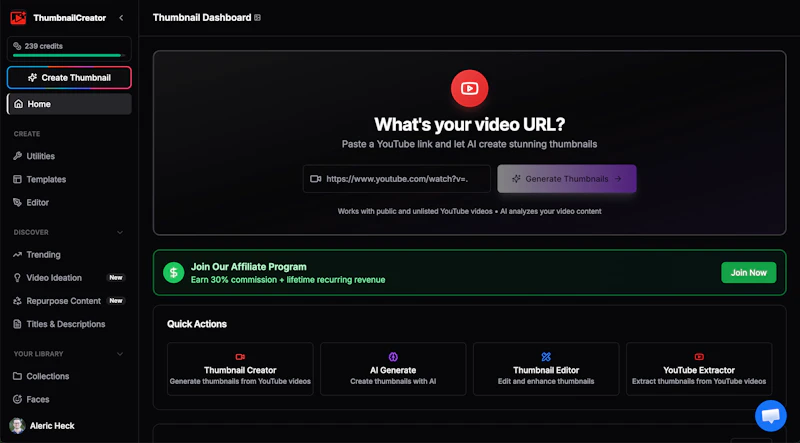This screenshot has height=443, width=800.
Task: Click the Faces smiley icon
Action: click(x=17, y=400)
